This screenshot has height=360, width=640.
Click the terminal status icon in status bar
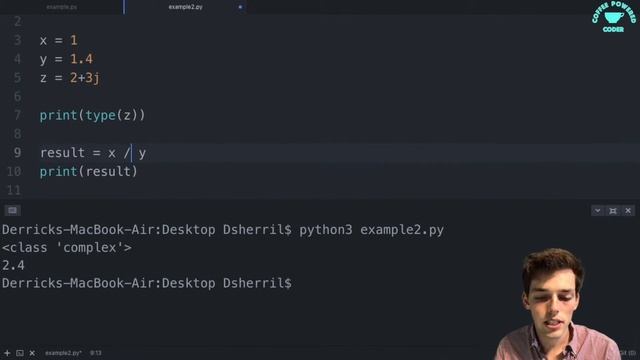pyautogui.click(x=20, y=353)
